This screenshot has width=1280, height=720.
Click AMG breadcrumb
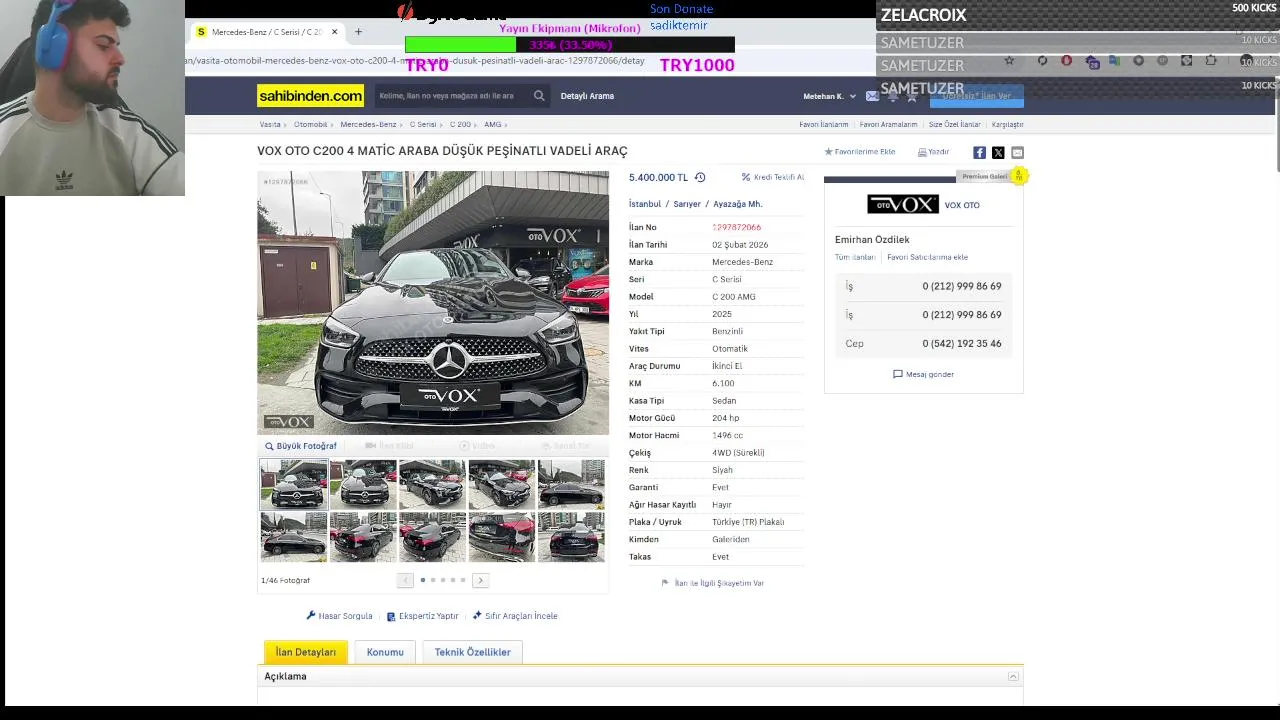493,125
